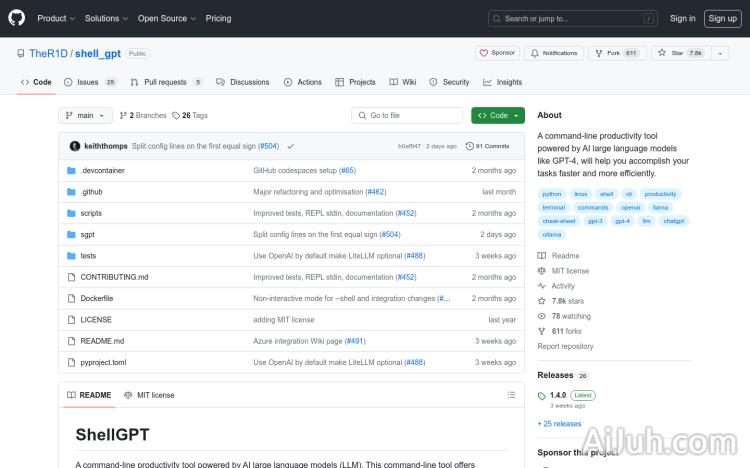Click the Sponsor heart button

tap(496, 53)
